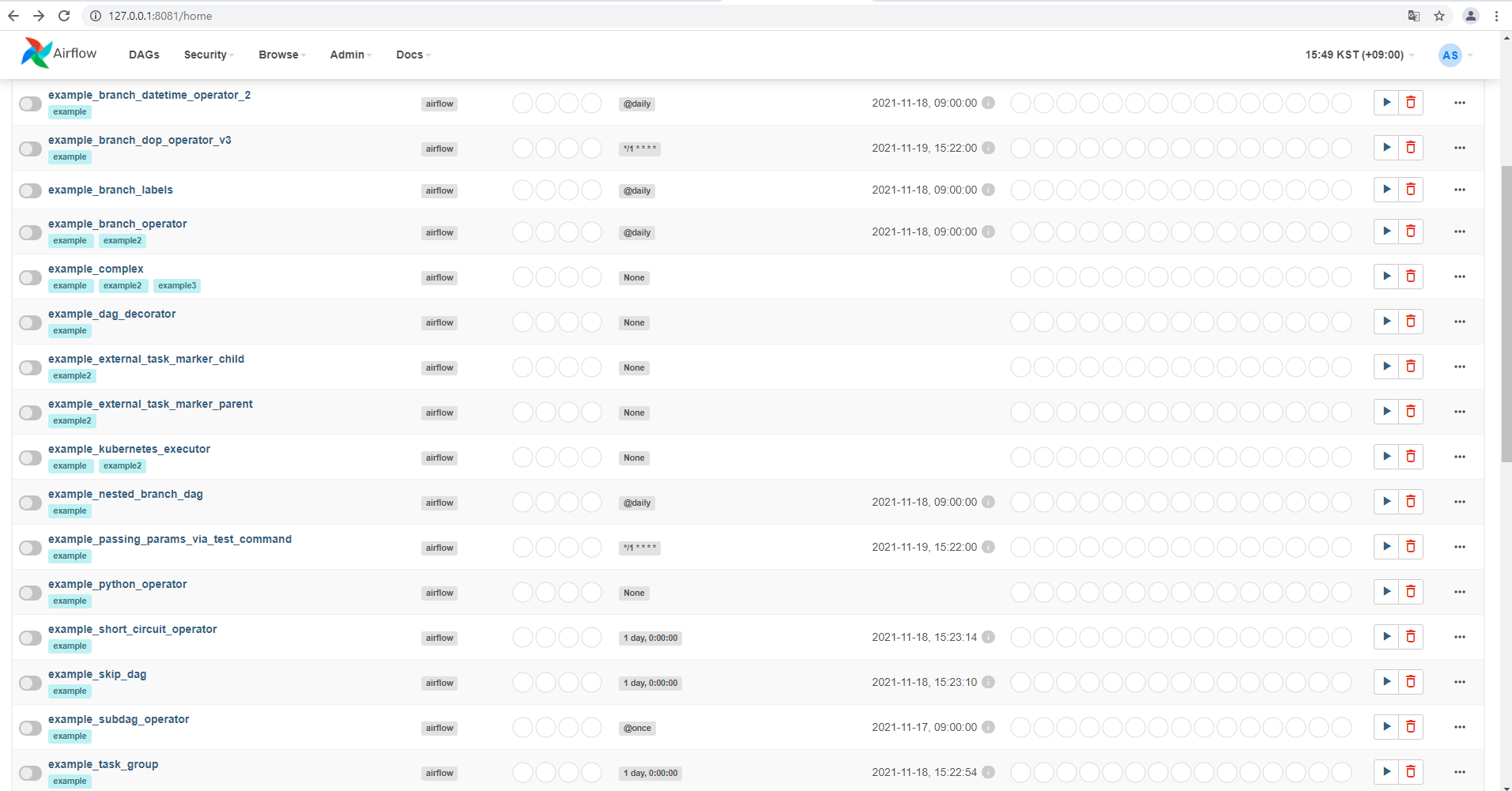Click the vertical page scrollbar thumb
The height and width of the screenshot is (791, 1512).
tap(1506, 314)
